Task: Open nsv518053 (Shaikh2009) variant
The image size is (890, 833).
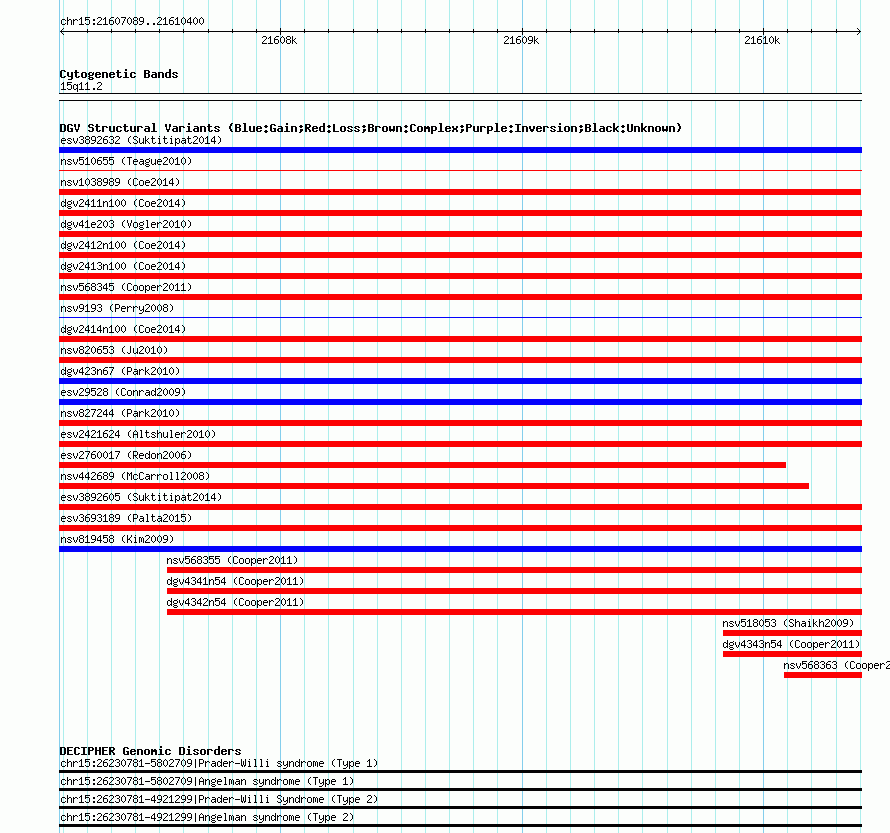Action: click(x=788, y=623)
